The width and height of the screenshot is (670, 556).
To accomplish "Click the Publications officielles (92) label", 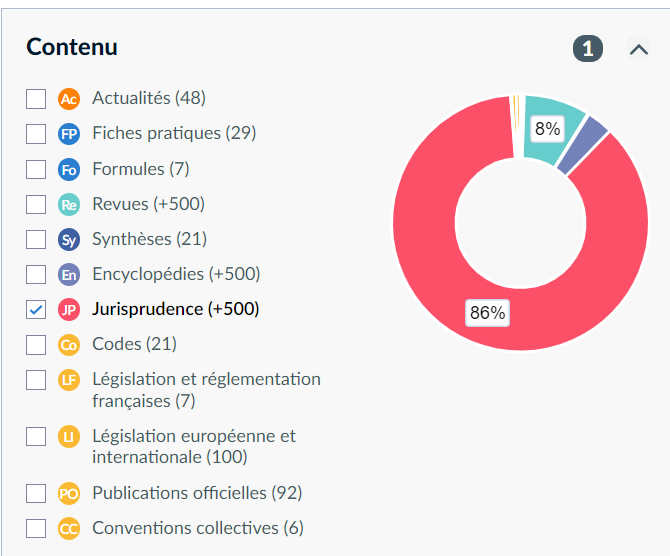I will tap(197, 493).
